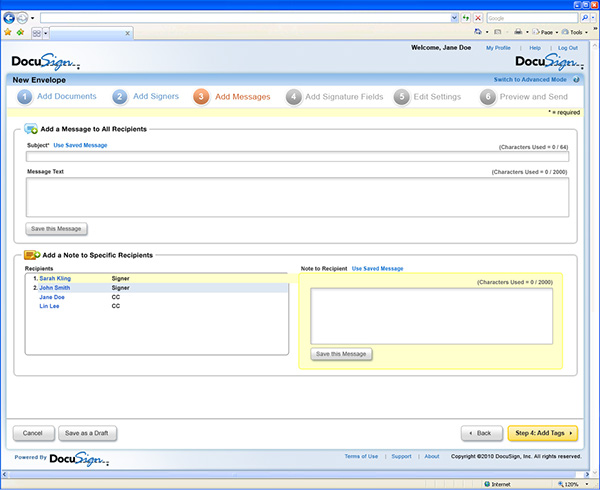Image resolution: width=600 pixels, height=490 pixels.
Task: Click the Message Text box
Action: pos(297,197)
